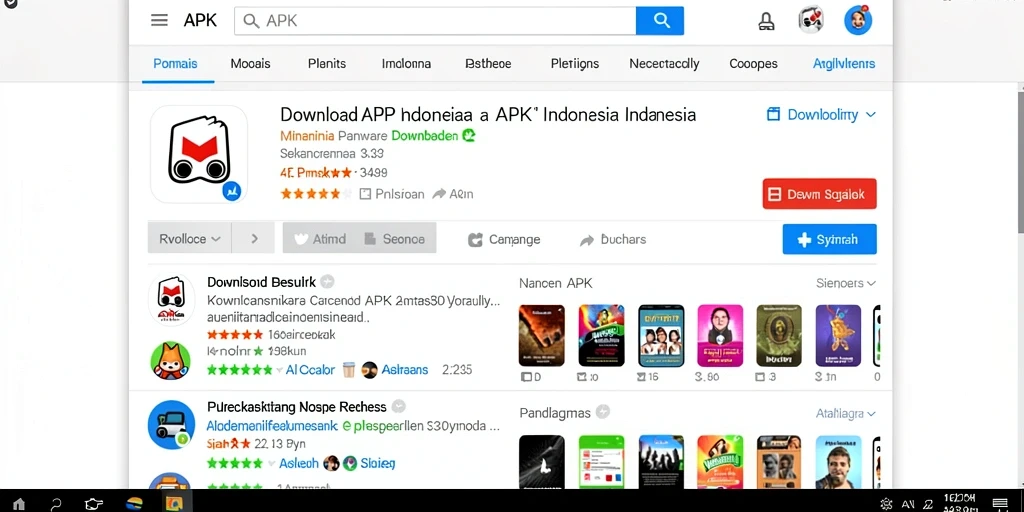Expand the Sienoers dropdown
Image resolution: width=1024 pixels, height=512 pixels.
846,283
